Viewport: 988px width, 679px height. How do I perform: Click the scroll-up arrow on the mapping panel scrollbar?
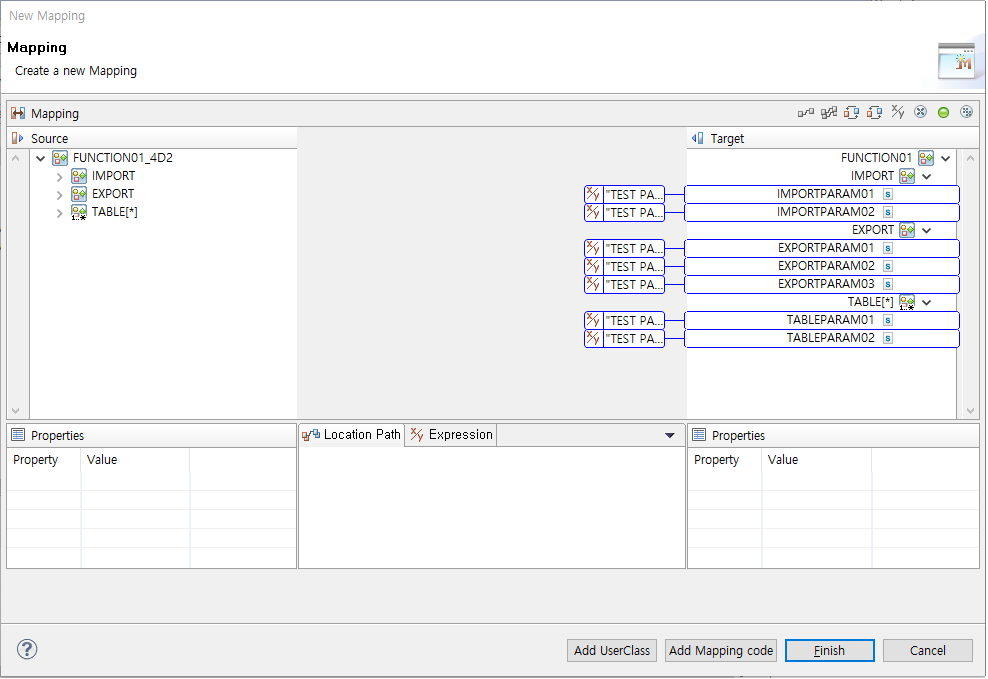click(15, 157)
